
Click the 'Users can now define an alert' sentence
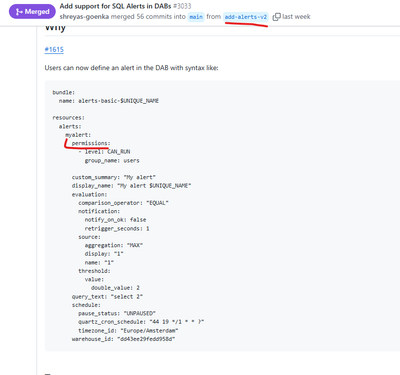(x=131, y=68)
